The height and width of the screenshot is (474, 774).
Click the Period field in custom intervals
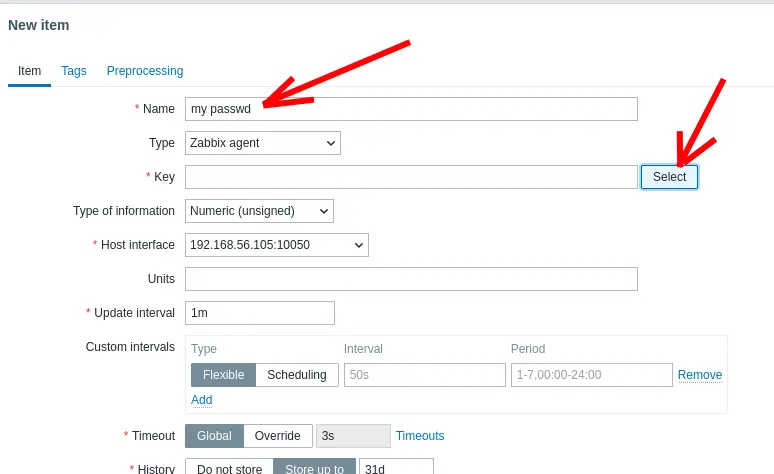[x=590, y=375]
